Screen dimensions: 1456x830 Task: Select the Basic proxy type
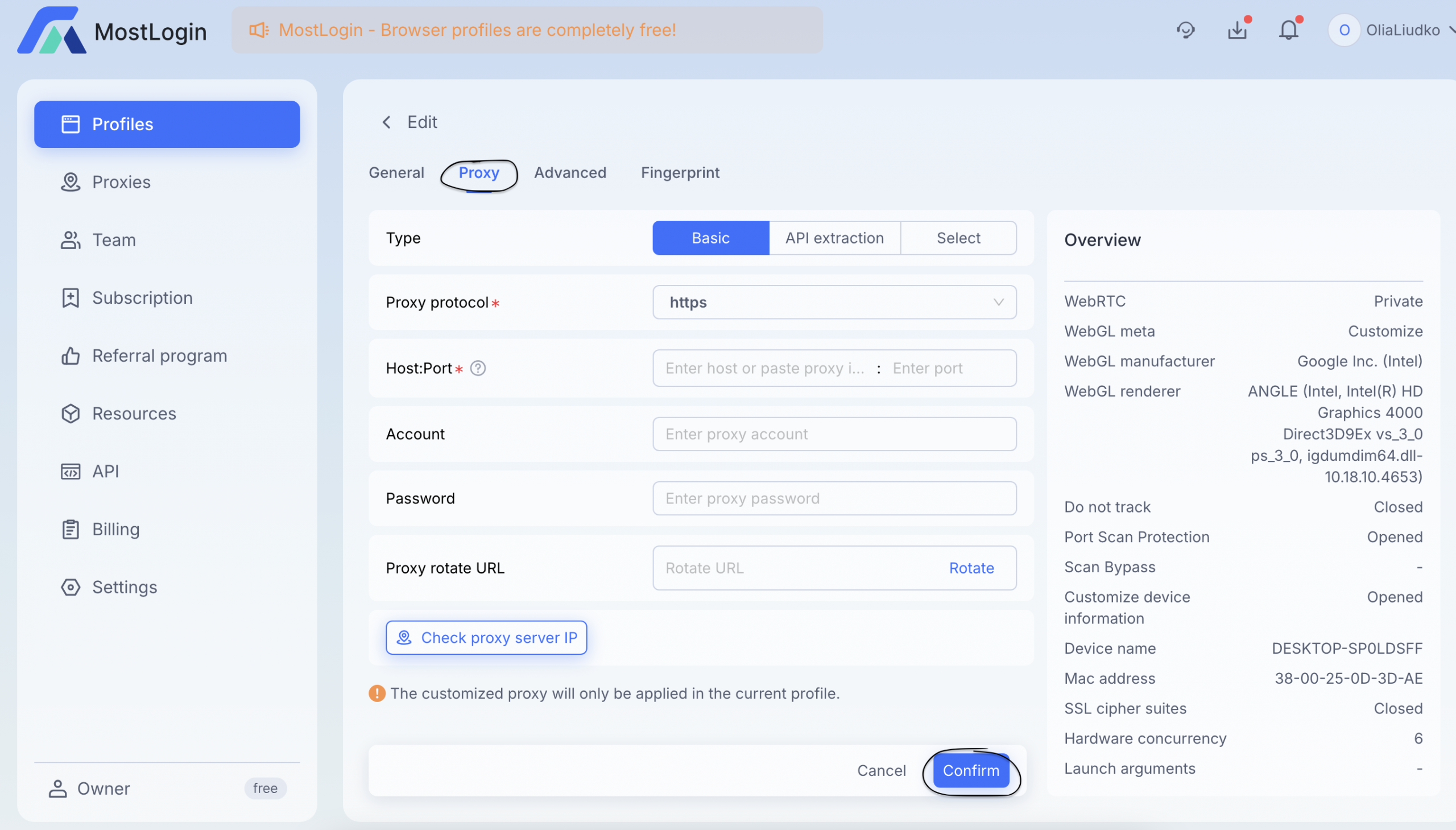click(x=710, y=238)
